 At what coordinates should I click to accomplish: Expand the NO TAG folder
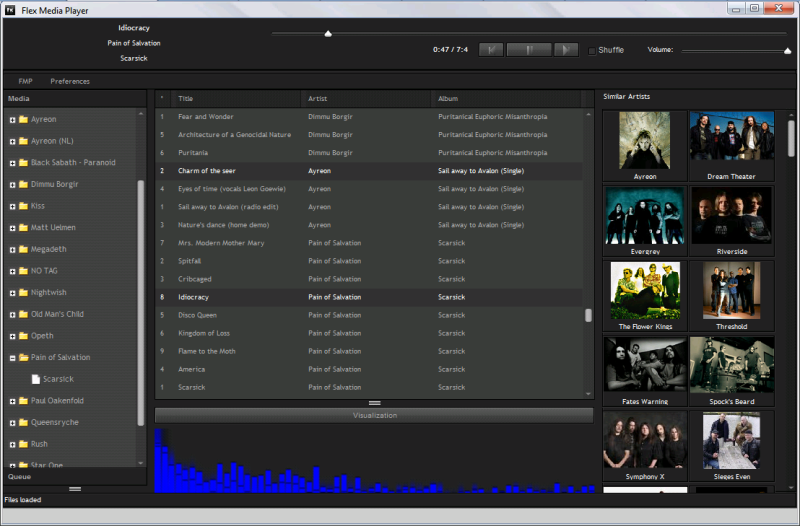12,271
